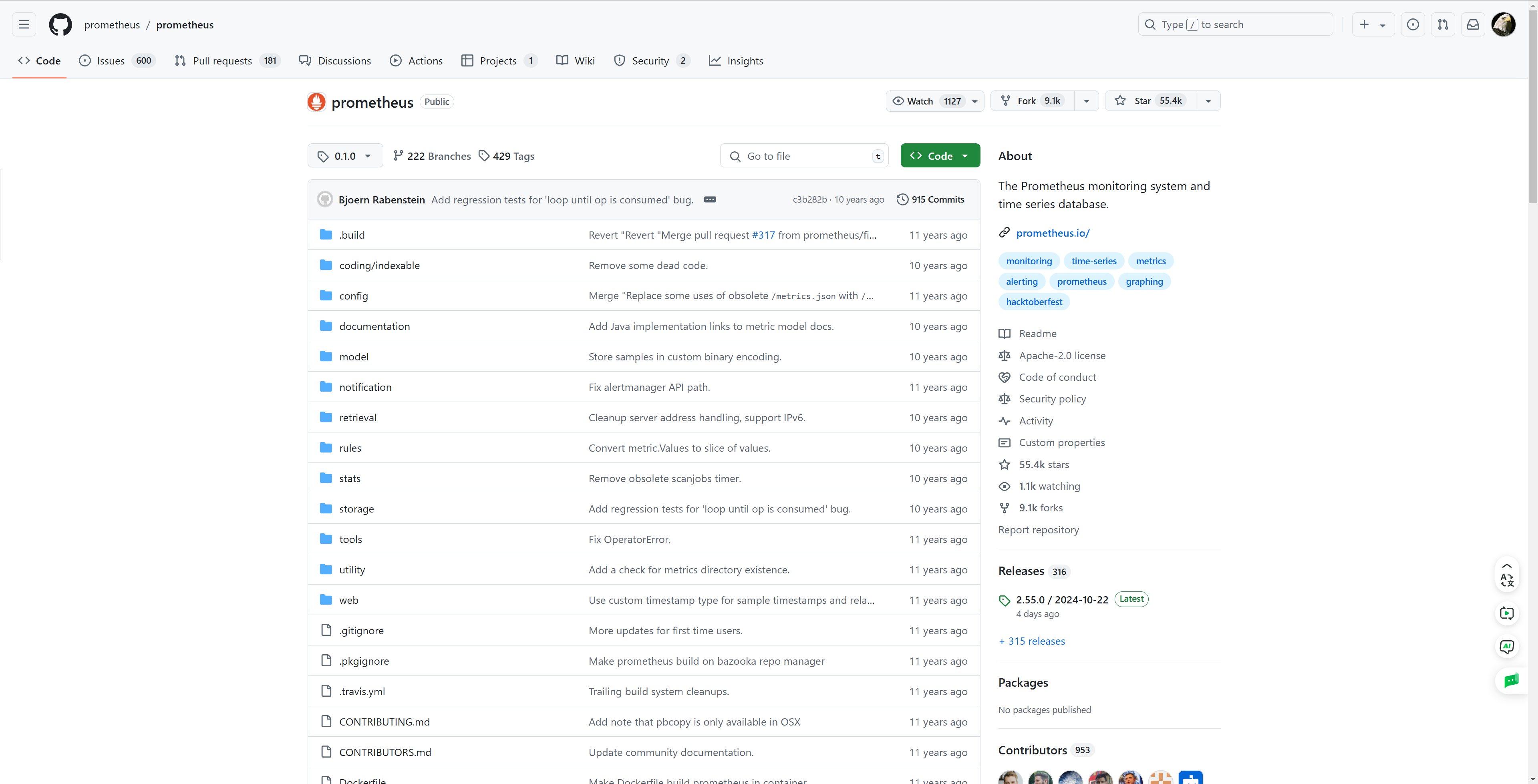Viewport: 1538px width, 784px height.
Task: Click the forks icon next to 9.1k forks
Action: tap(1004, 508)
